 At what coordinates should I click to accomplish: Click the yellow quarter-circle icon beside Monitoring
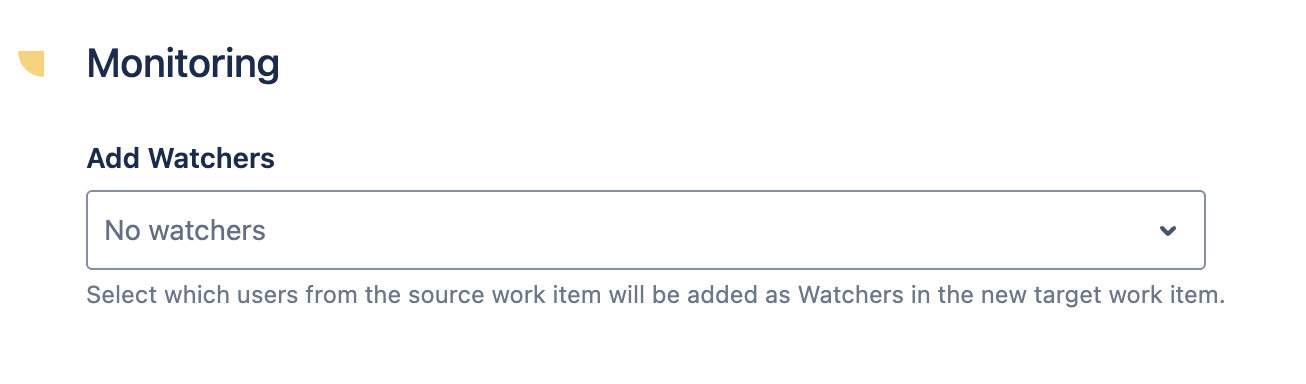32,63
